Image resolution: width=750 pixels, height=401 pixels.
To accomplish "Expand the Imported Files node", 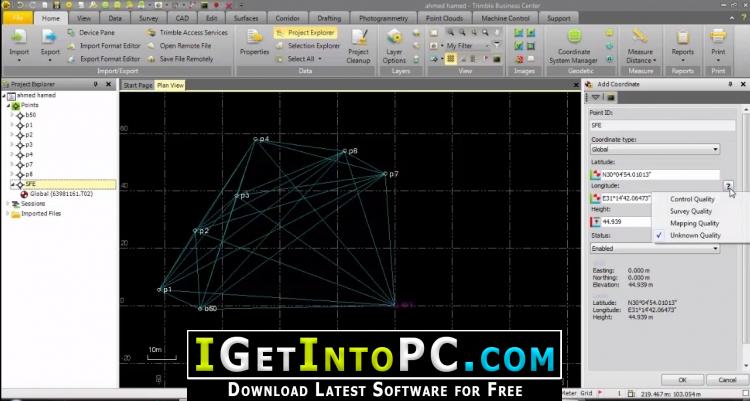I will point(7,213).
